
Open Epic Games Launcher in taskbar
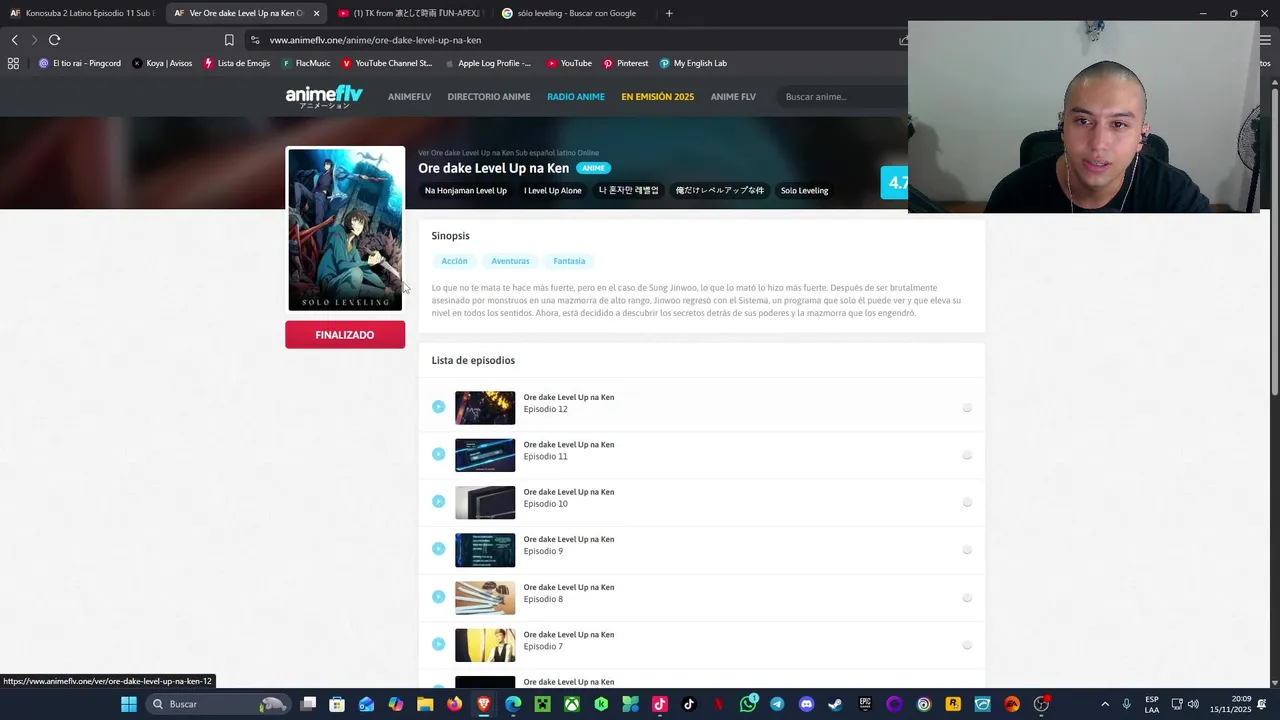(865, 704)
